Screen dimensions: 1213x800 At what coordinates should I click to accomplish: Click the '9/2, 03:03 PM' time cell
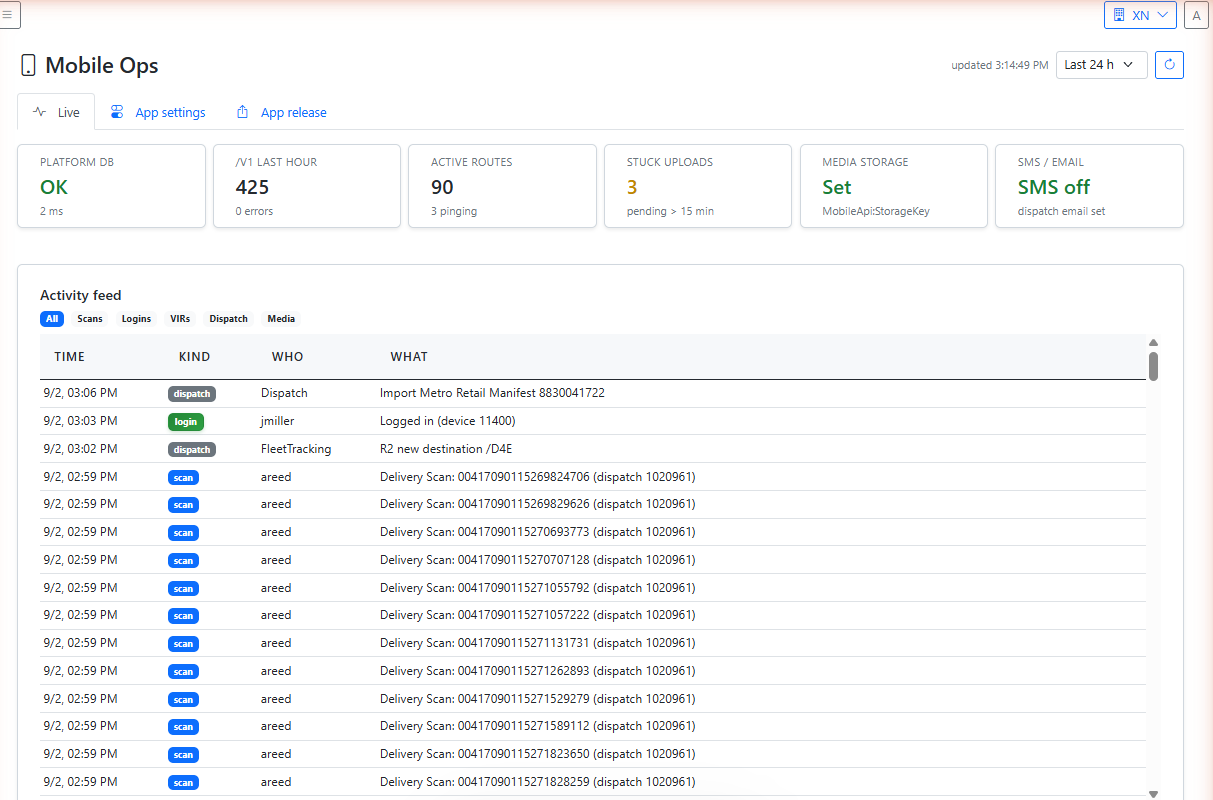click(x=81, y=421)
